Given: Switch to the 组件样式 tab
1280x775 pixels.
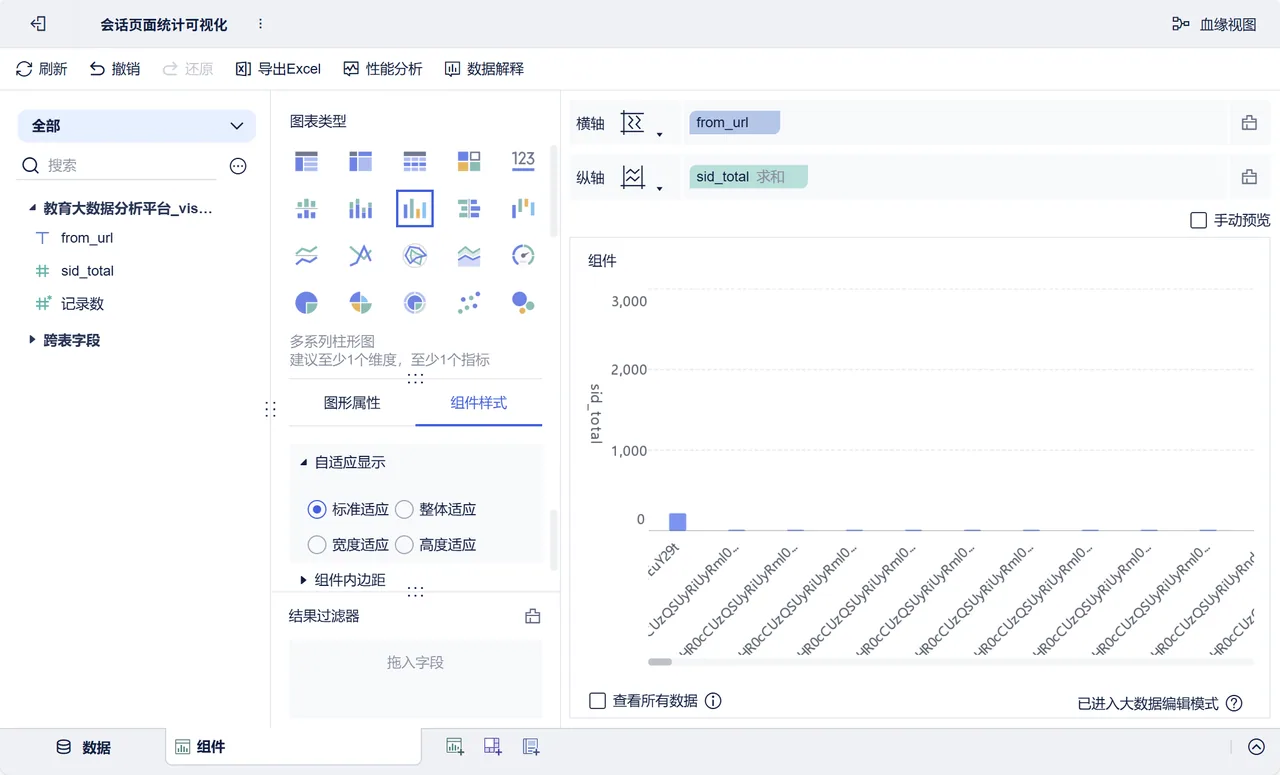Looking at the screenshot, I should coord(479,403).
